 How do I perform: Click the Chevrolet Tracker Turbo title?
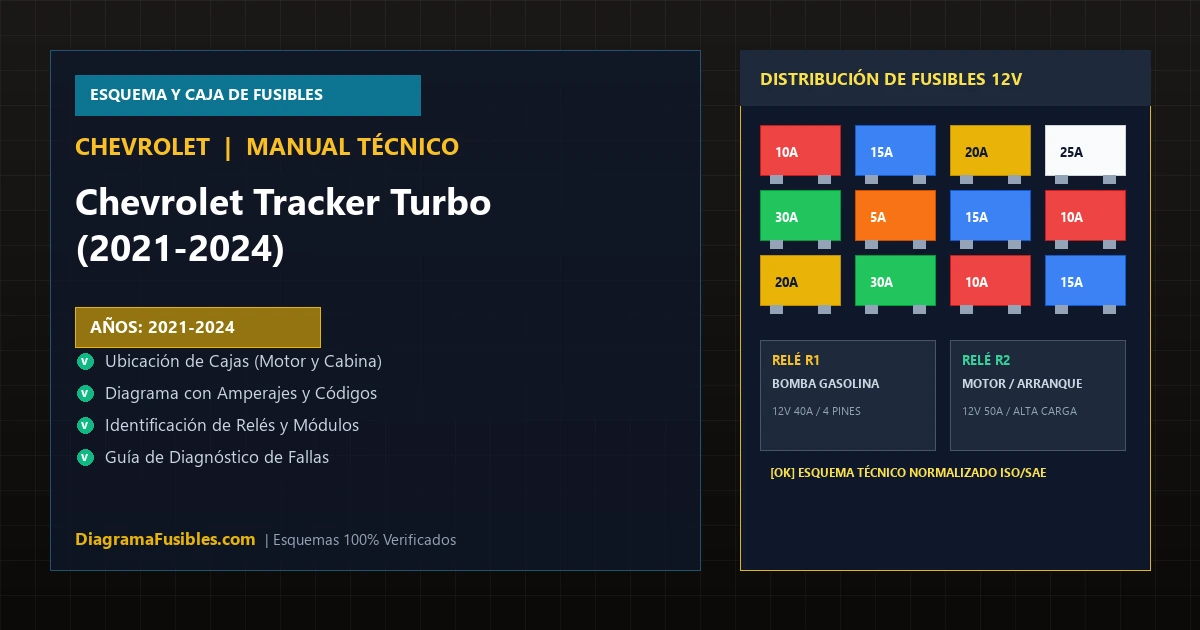coord(283,203)
